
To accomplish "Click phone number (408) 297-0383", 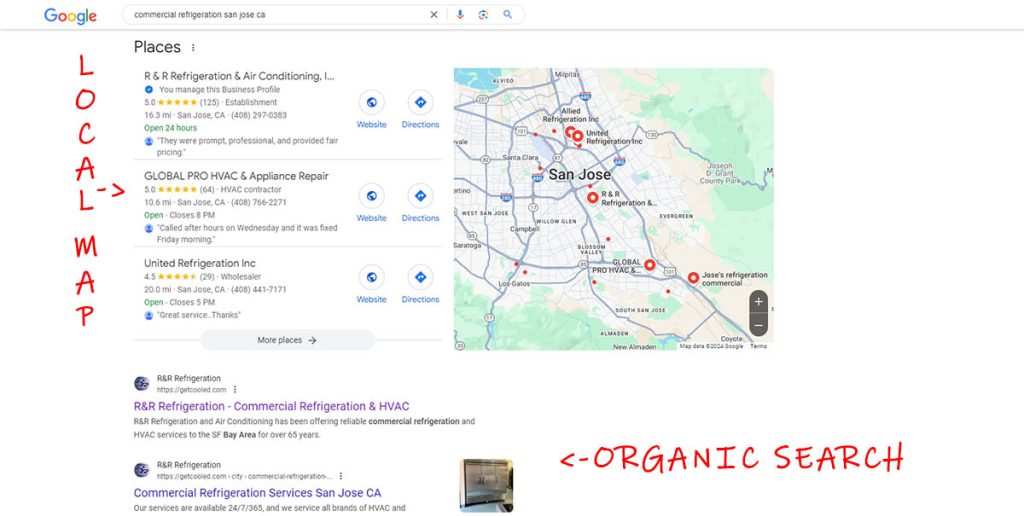I will pyautogui.click(x=259, y=115).
